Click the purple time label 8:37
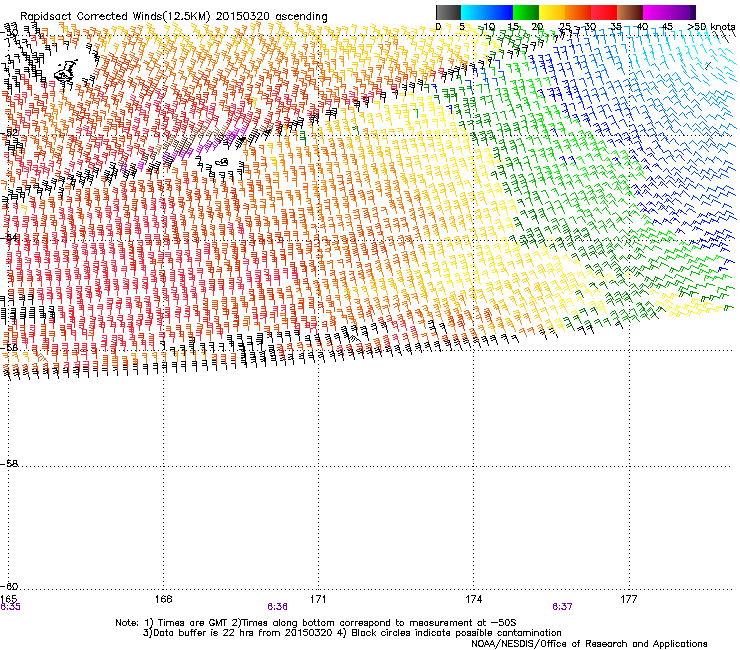The width and height of the screenshot is (740, 650). pyautogui.click(x=562, y=607)
